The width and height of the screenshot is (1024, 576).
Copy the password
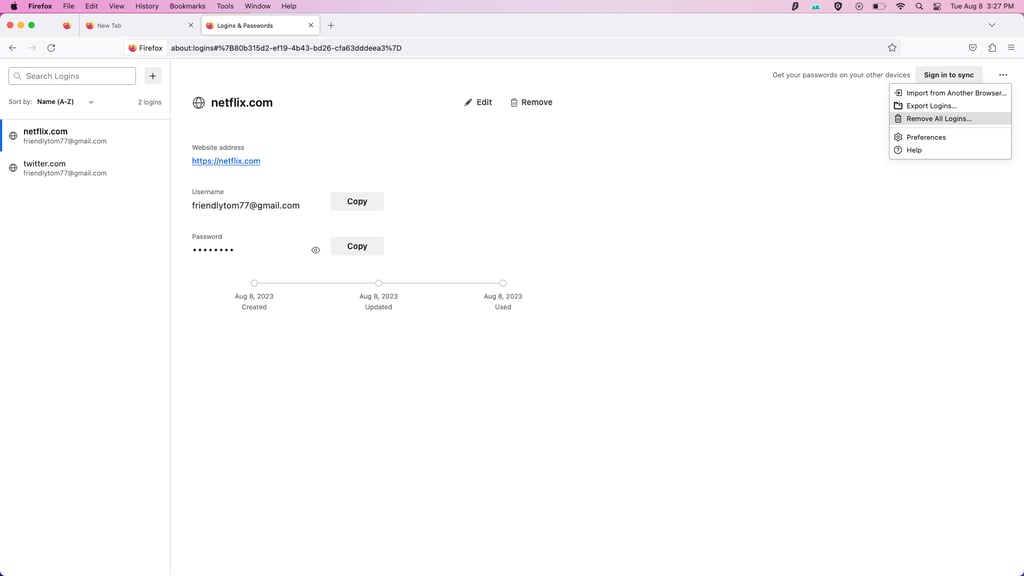click(x=357, y=246)
